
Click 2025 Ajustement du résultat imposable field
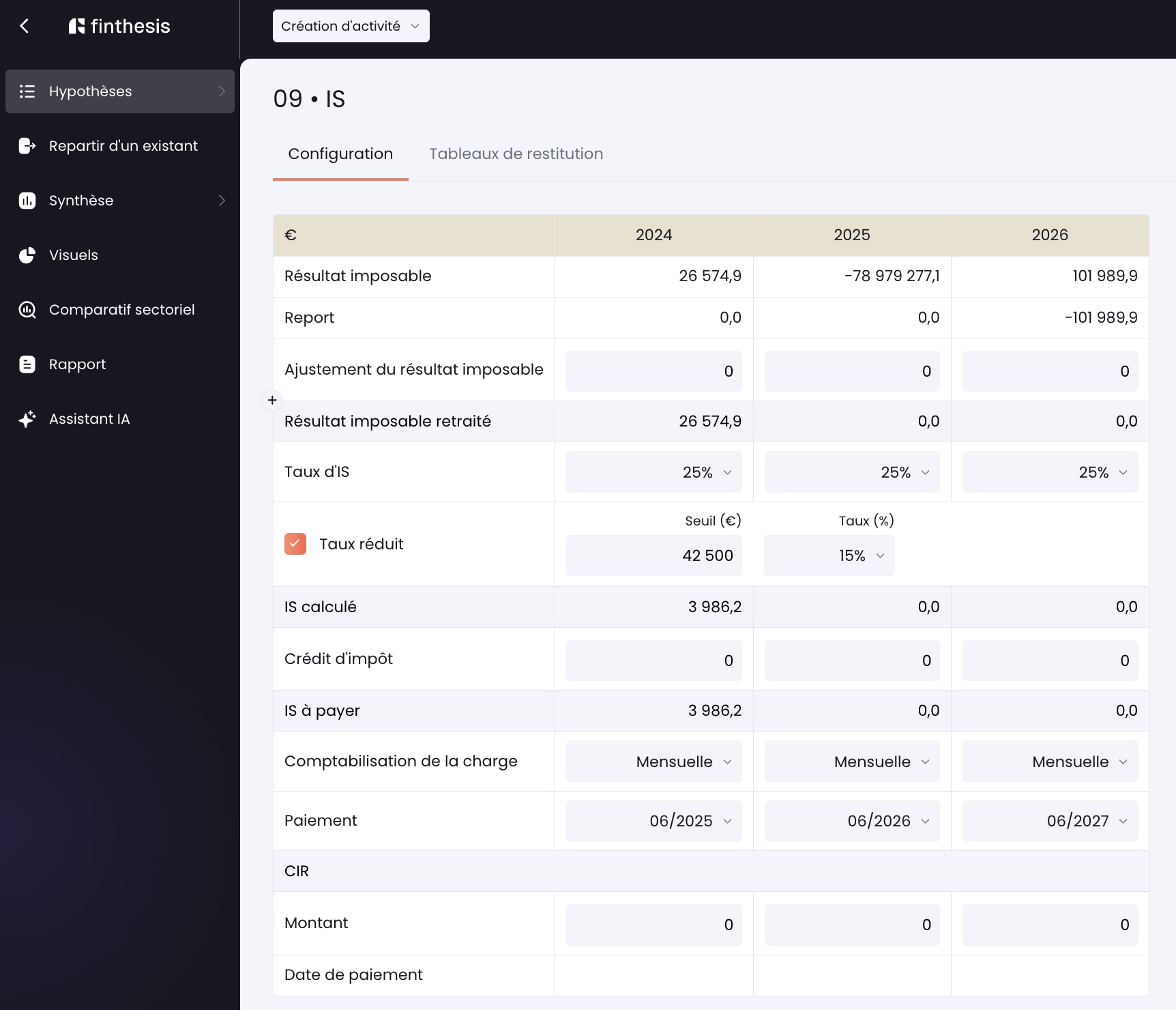click(x=852, y=371)
